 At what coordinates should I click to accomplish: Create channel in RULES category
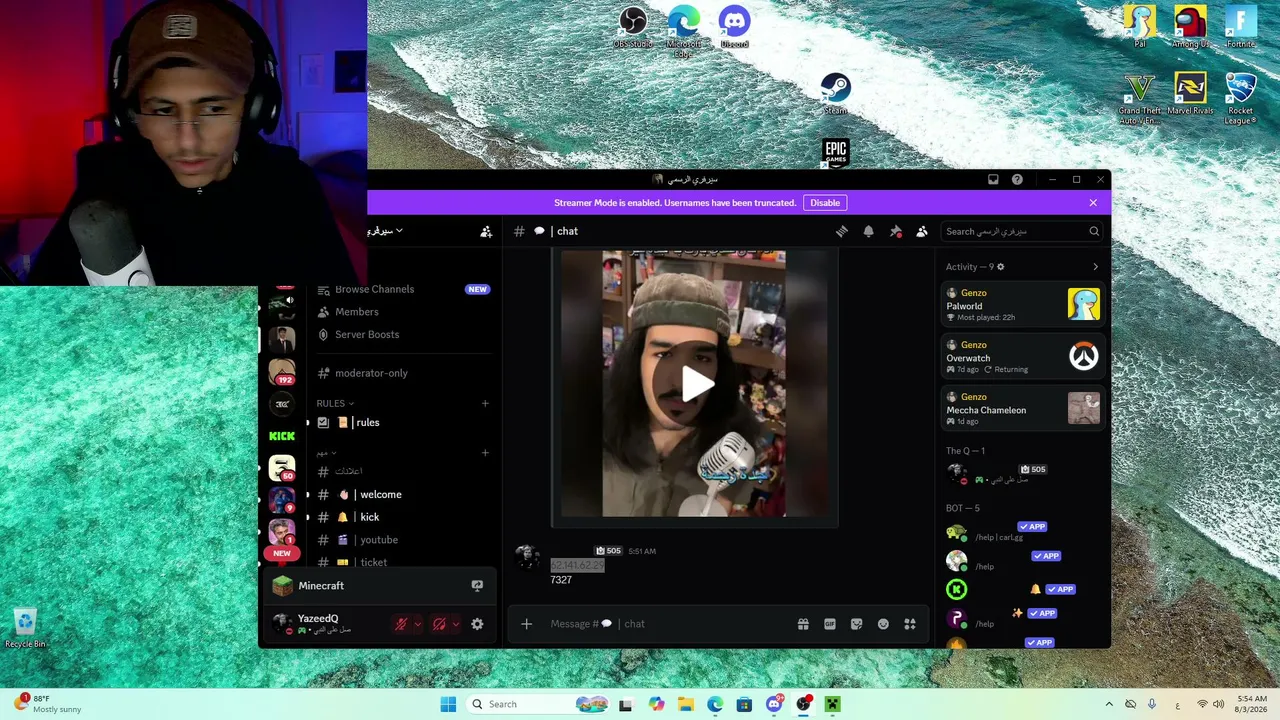coord(485,404)
